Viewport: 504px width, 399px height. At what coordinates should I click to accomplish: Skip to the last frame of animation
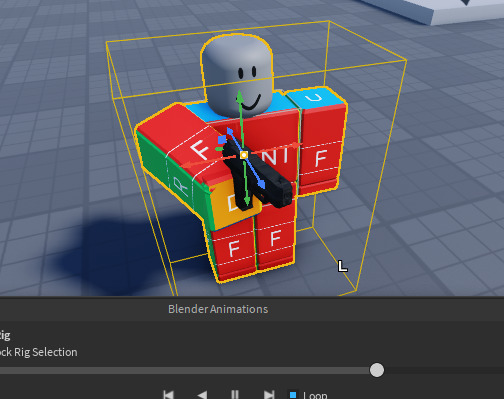click(269, 395)
